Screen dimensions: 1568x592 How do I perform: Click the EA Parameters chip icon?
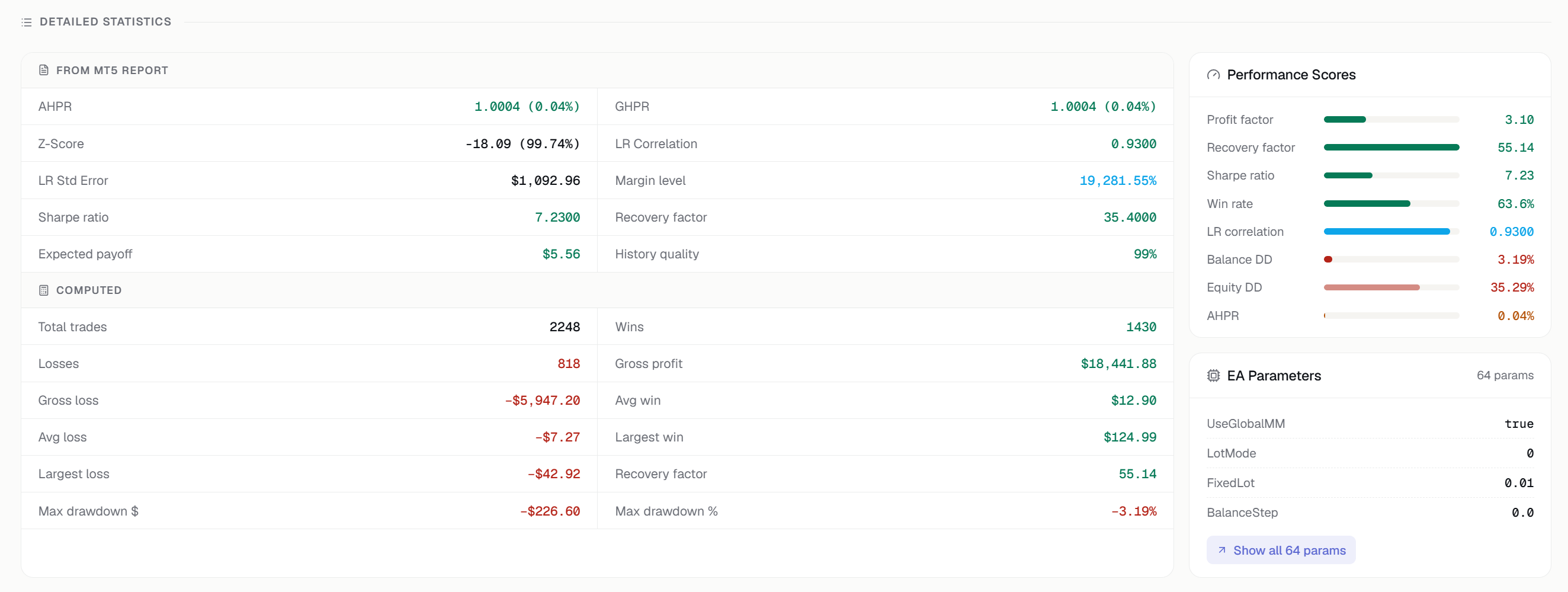pyautogui.click(x=1213, y=376)
